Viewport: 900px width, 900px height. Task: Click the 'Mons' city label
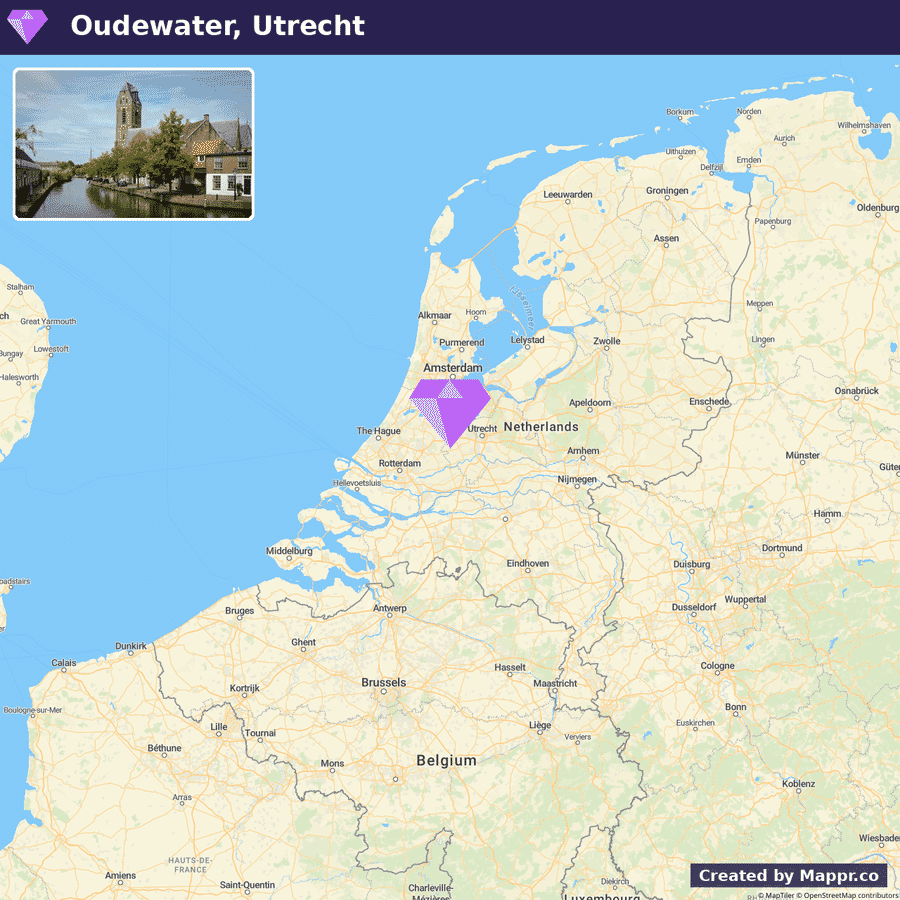pyautogui.click(x=332, y=763)
